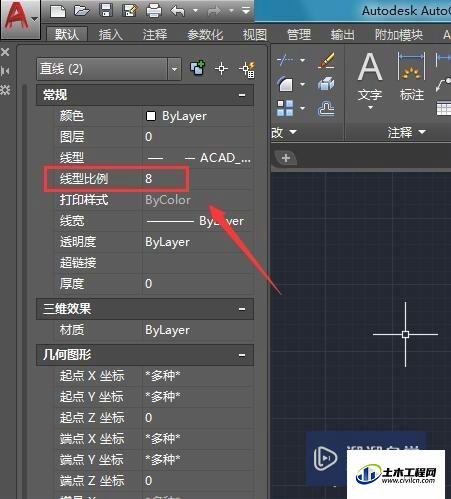Collapse the 几何图形 section

242,355
